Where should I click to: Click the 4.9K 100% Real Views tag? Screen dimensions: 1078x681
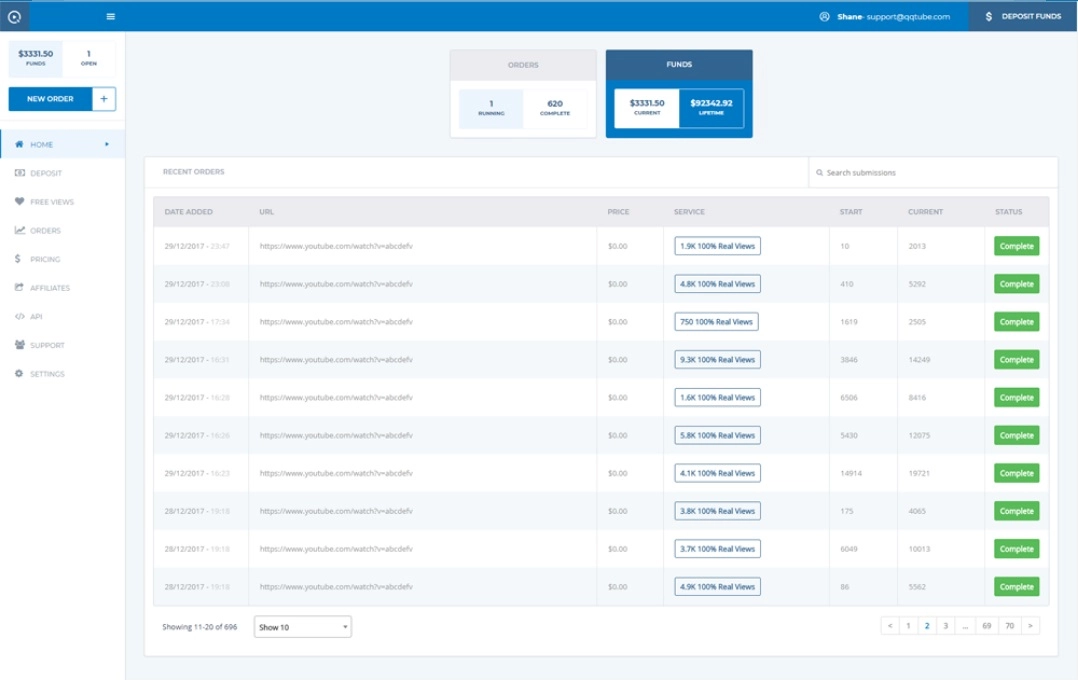pyautogui.click(x=717, y=586)
